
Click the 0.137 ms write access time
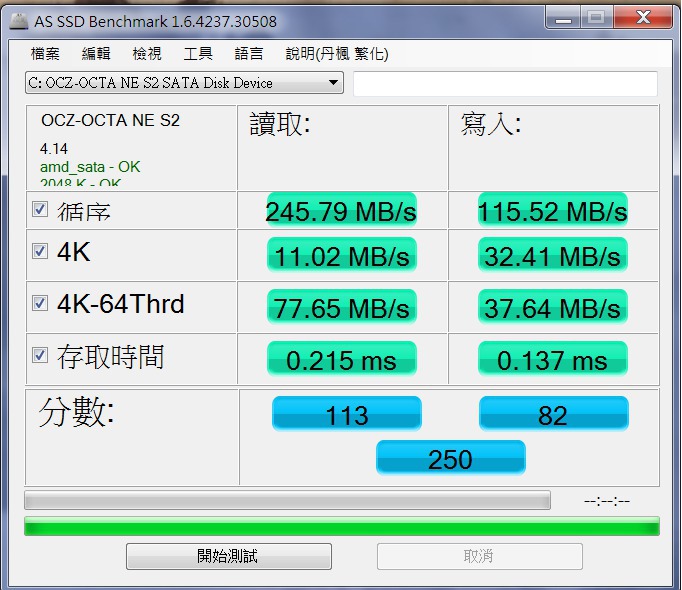[553, 359]
